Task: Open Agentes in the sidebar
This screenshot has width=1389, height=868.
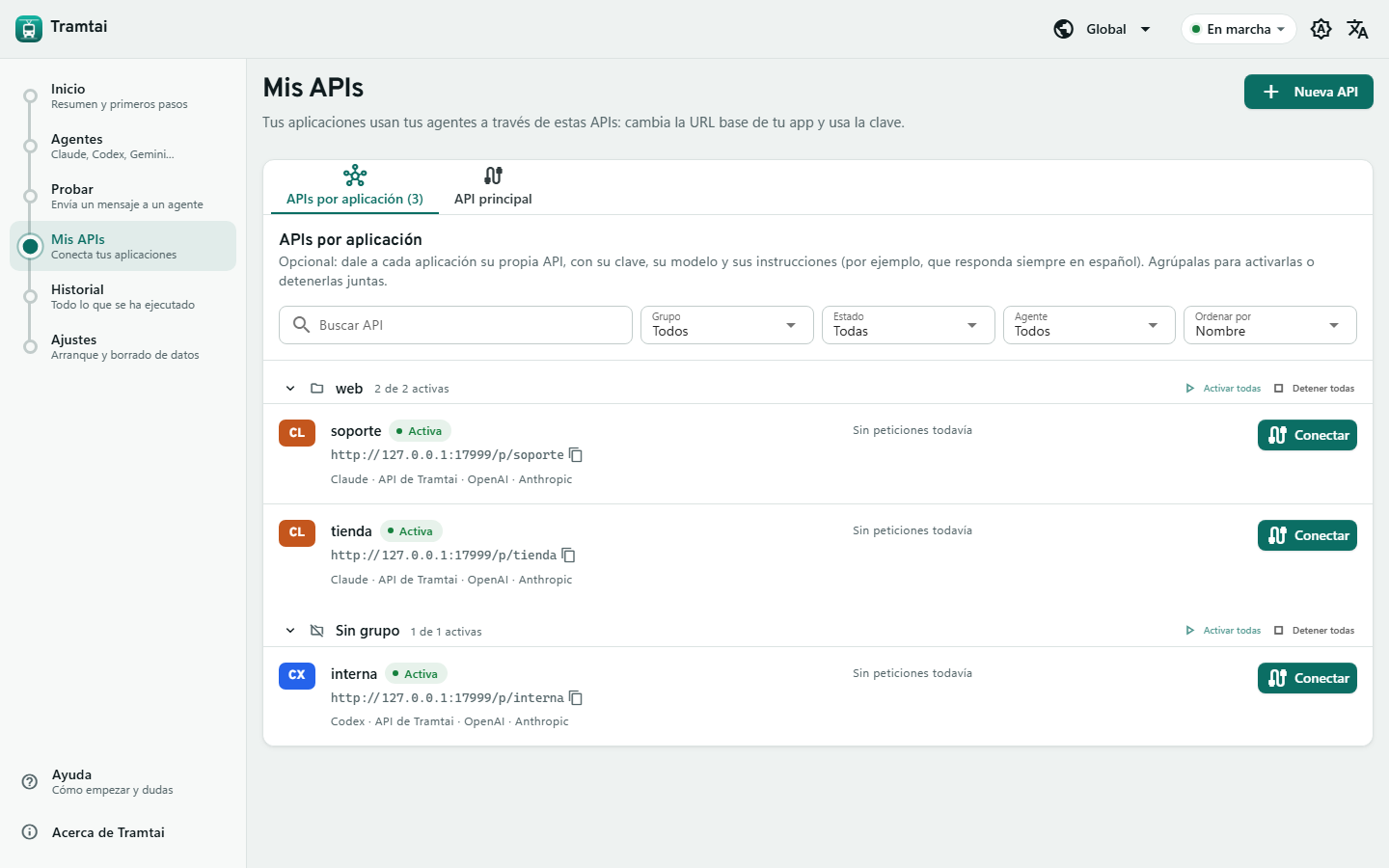Action: click(123, 146)
